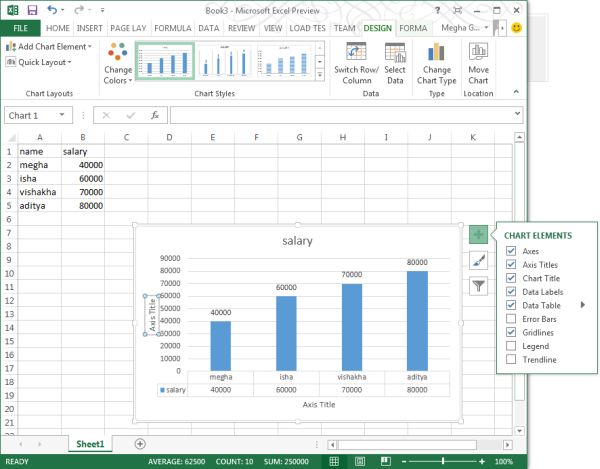The height and width of the screenshot is (469, 600).
Task: Open Chart Styles paintbrush button
Action: tap(478, 261)
